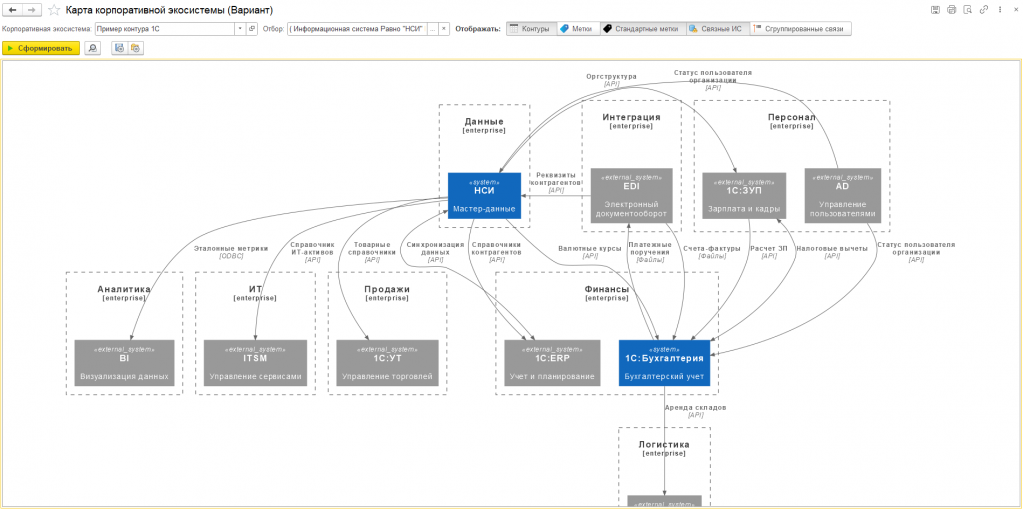Open filter editor via ellipsis button
This screenshot has width=1023, height=509.
[433, 29]
